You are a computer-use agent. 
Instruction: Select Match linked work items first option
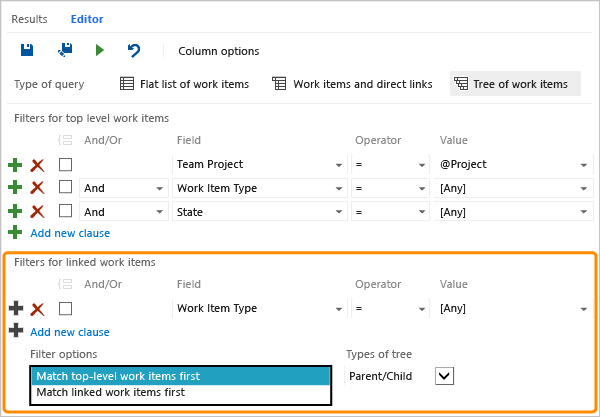click(180, 393)
